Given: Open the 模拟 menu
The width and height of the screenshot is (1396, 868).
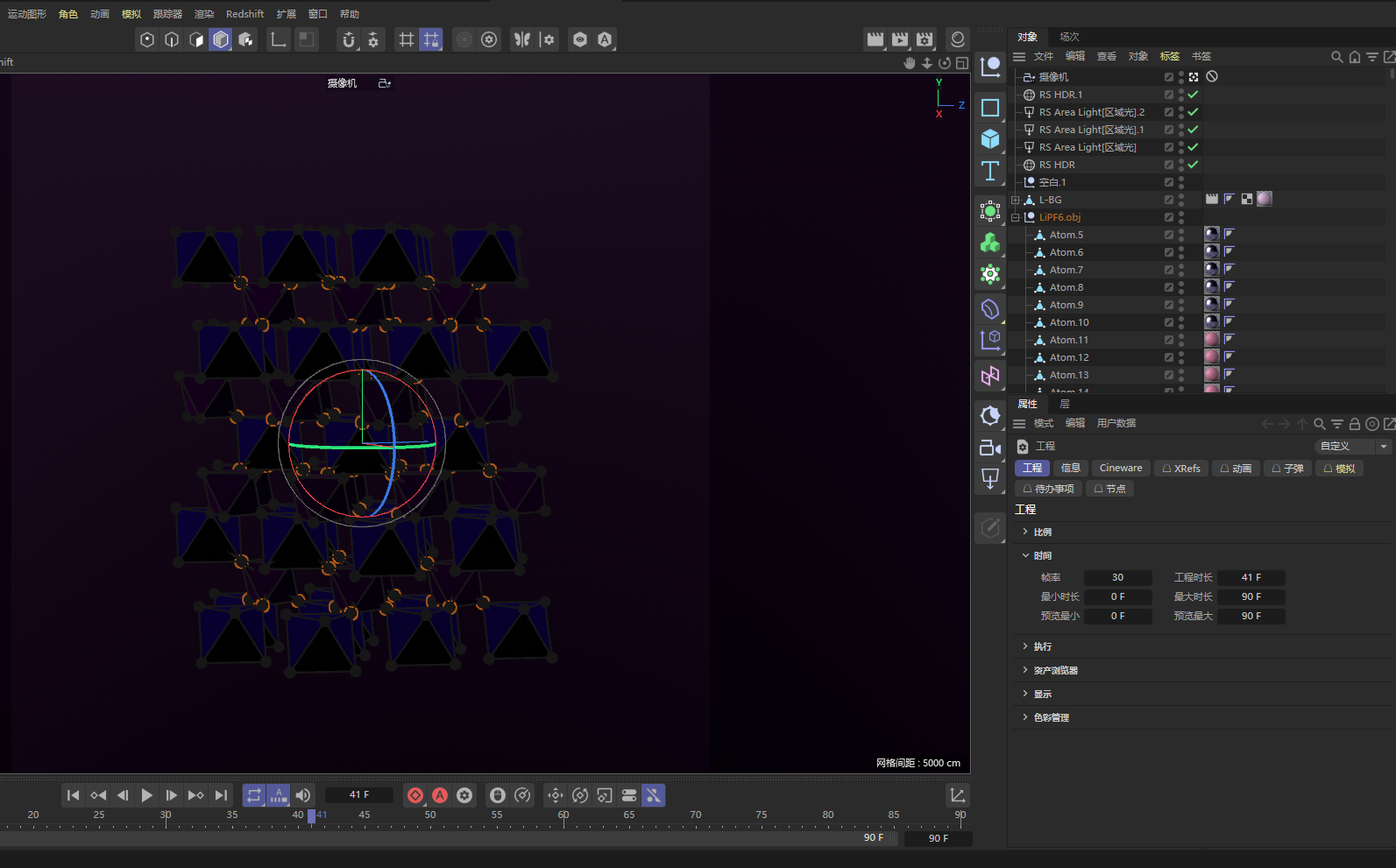Looking at the screenshot, I should click(131, 14).
